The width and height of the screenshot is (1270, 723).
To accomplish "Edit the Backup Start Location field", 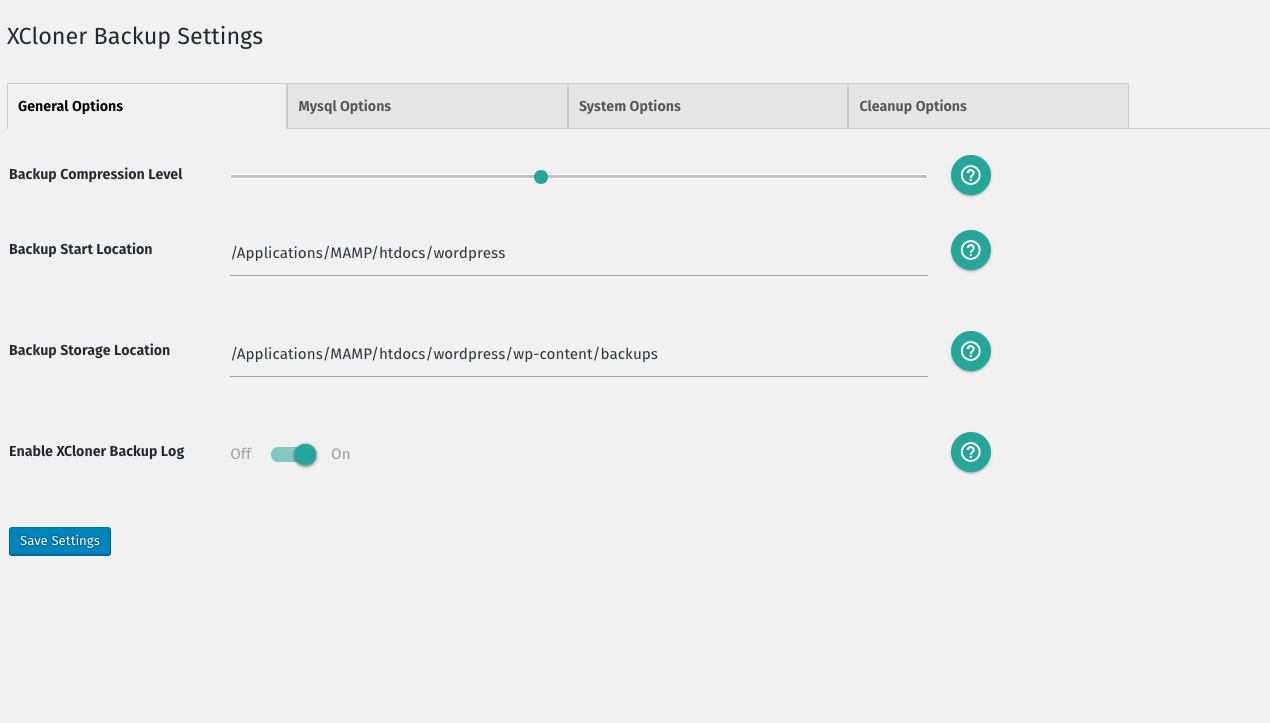I will (x=579, y=253).
